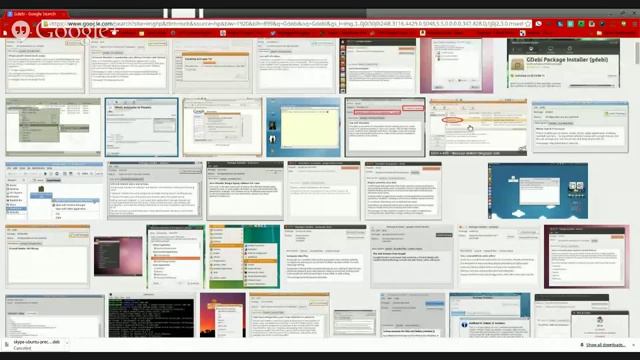
Task: Click the "Show all downloads..." link
Action: (x=605, y=345)
